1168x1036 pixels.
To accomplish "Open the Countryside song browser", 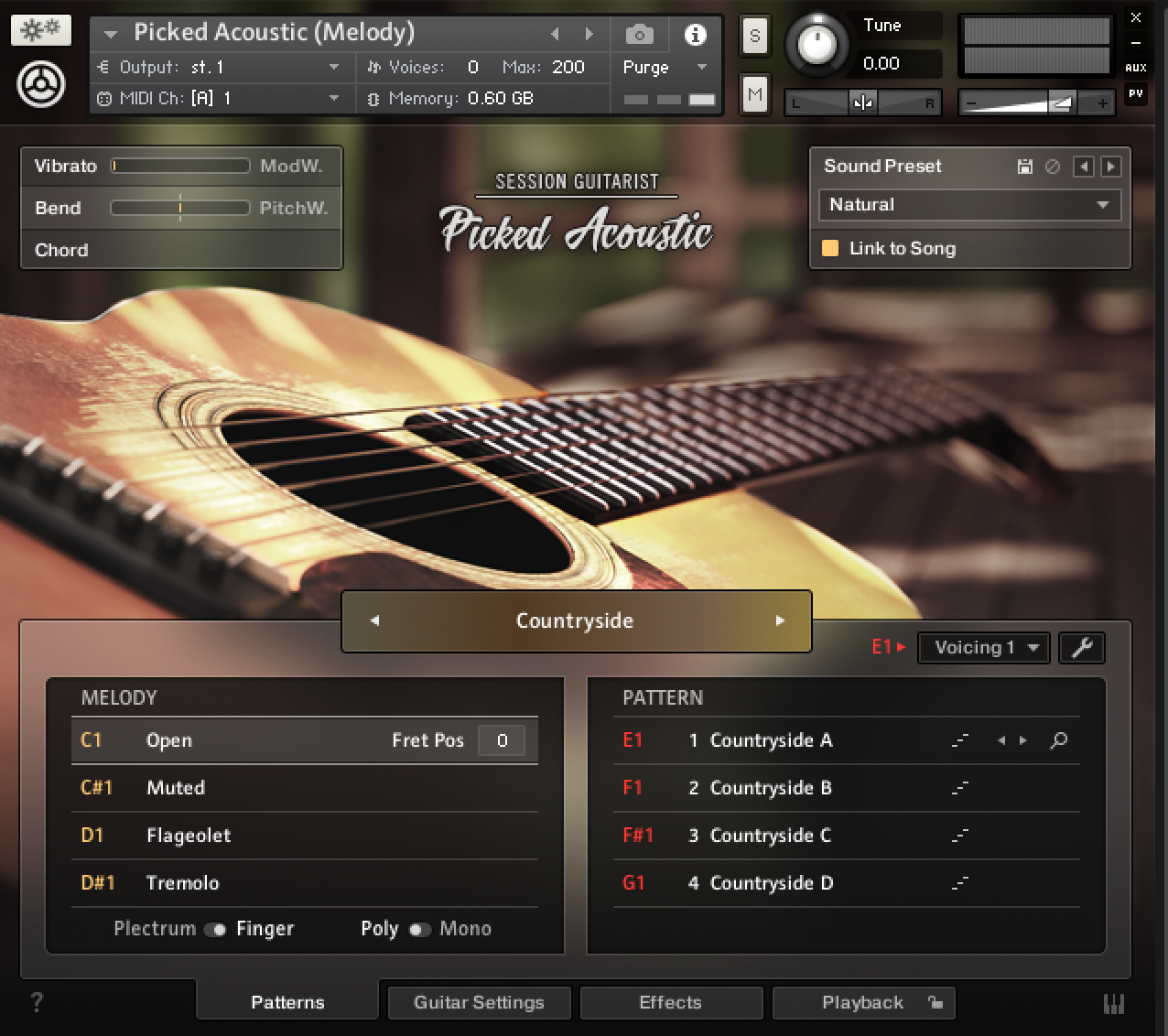I will 575,621.
